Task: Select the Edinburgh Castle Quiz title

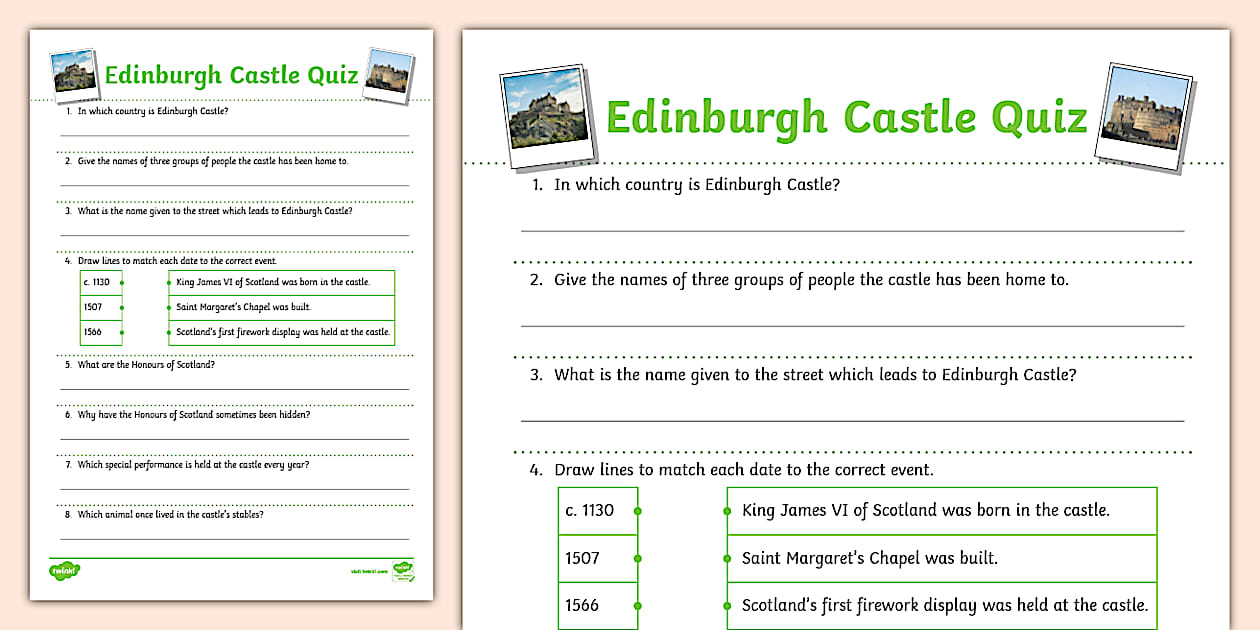Action: coord(845,115)
